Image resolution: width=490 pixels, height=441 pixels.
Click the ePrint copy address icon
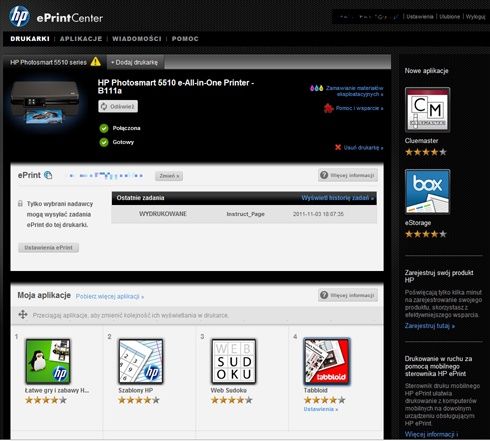click(x=48, y=175)
